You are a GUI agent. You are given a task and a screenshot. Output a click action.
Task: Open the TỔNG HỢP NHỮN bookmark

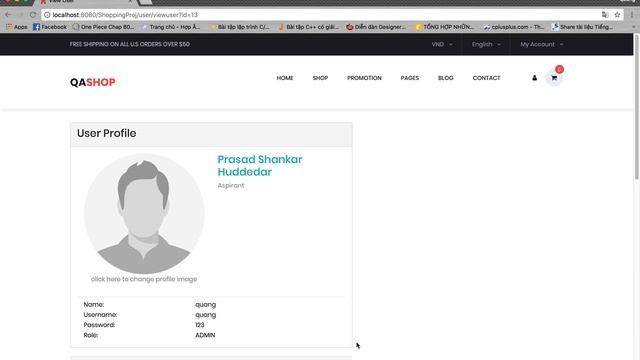444,27
